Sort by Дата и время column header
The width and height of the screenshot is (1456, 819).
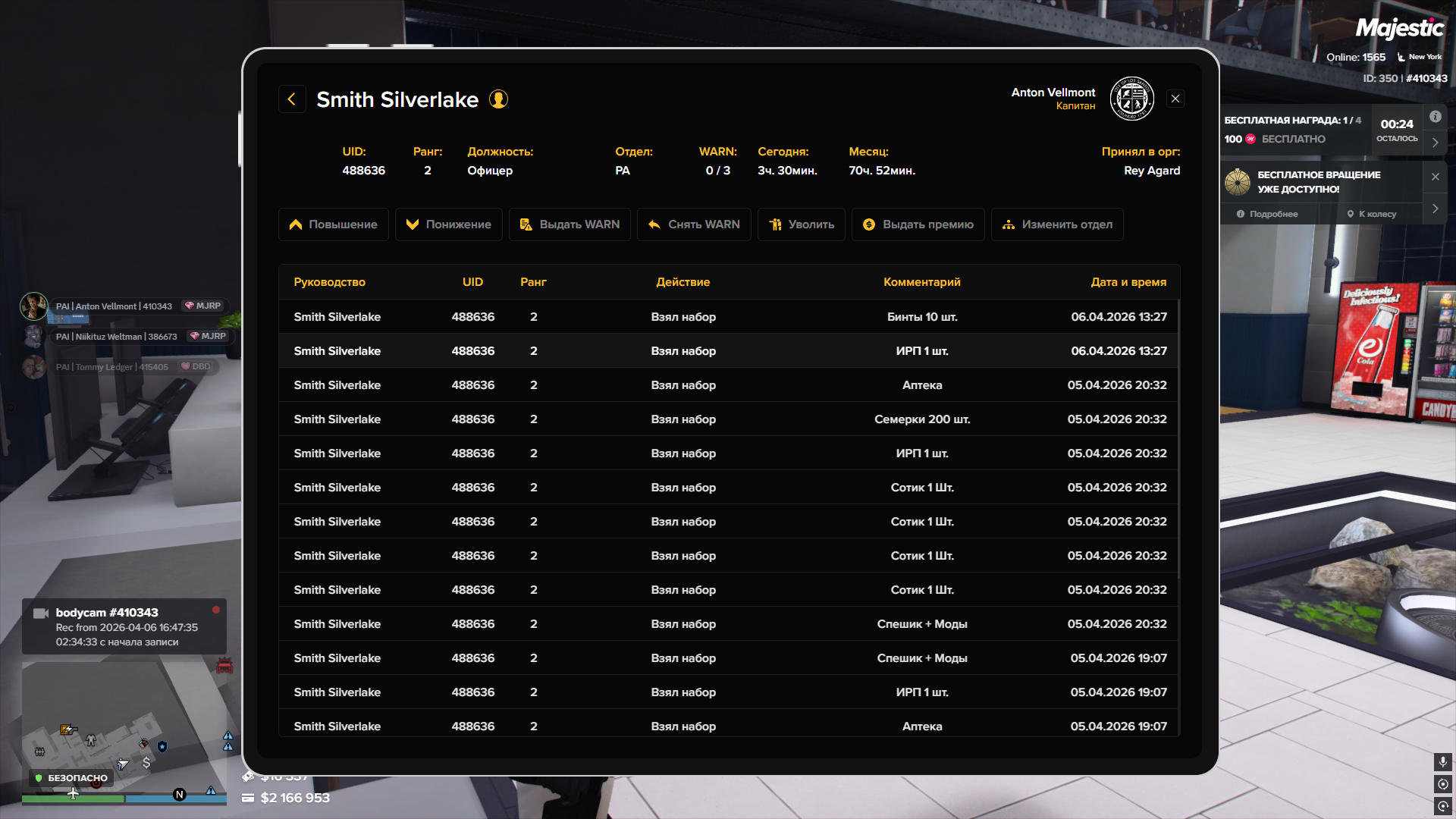click(1128, 282)
